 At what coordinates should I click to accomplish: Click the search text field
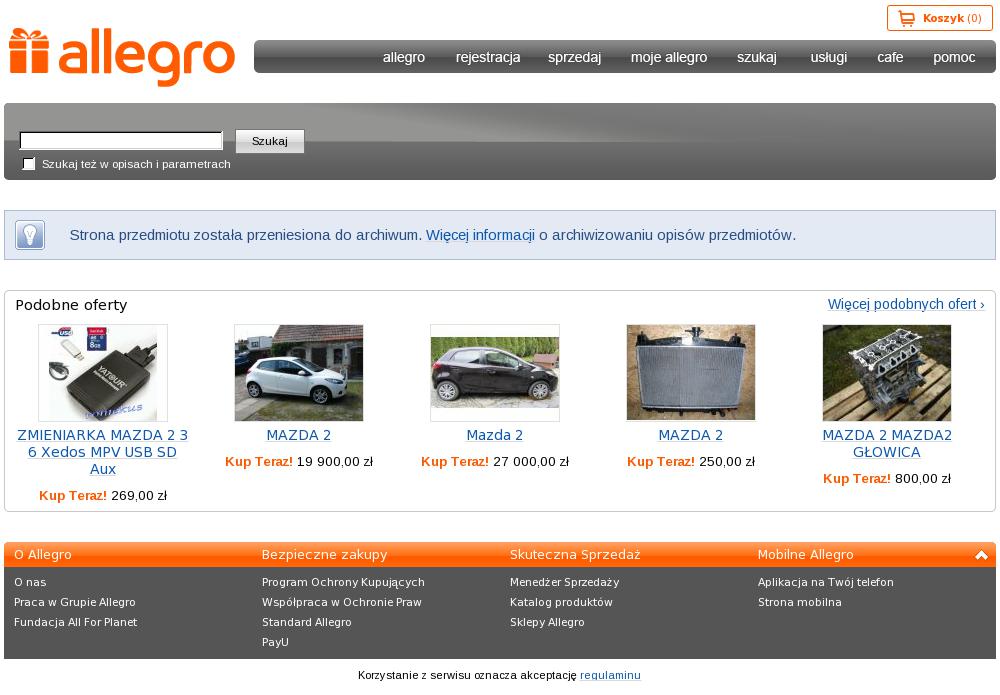[121, 141]
